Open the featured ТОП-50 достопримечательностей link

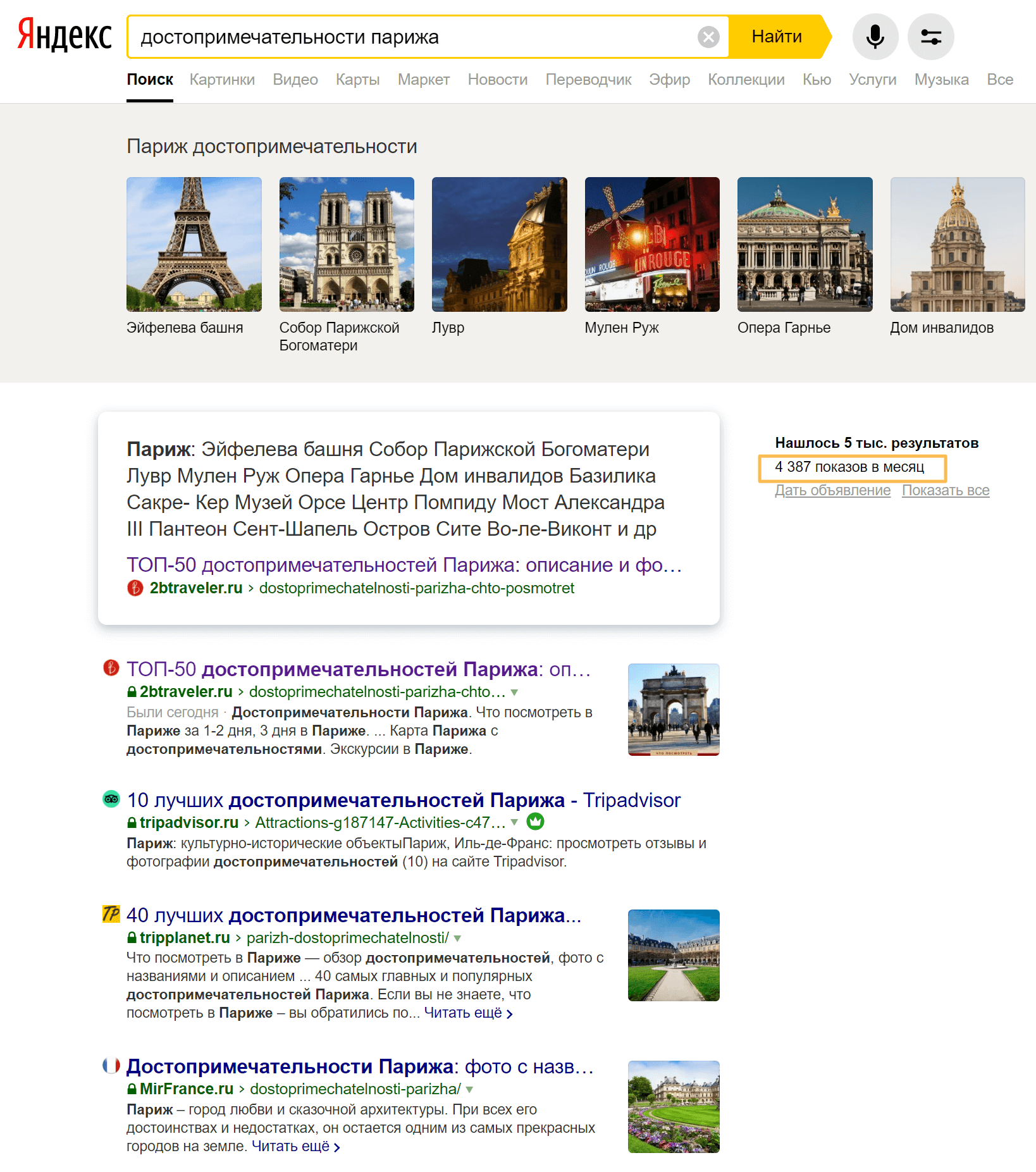click(x=404, y=565)
